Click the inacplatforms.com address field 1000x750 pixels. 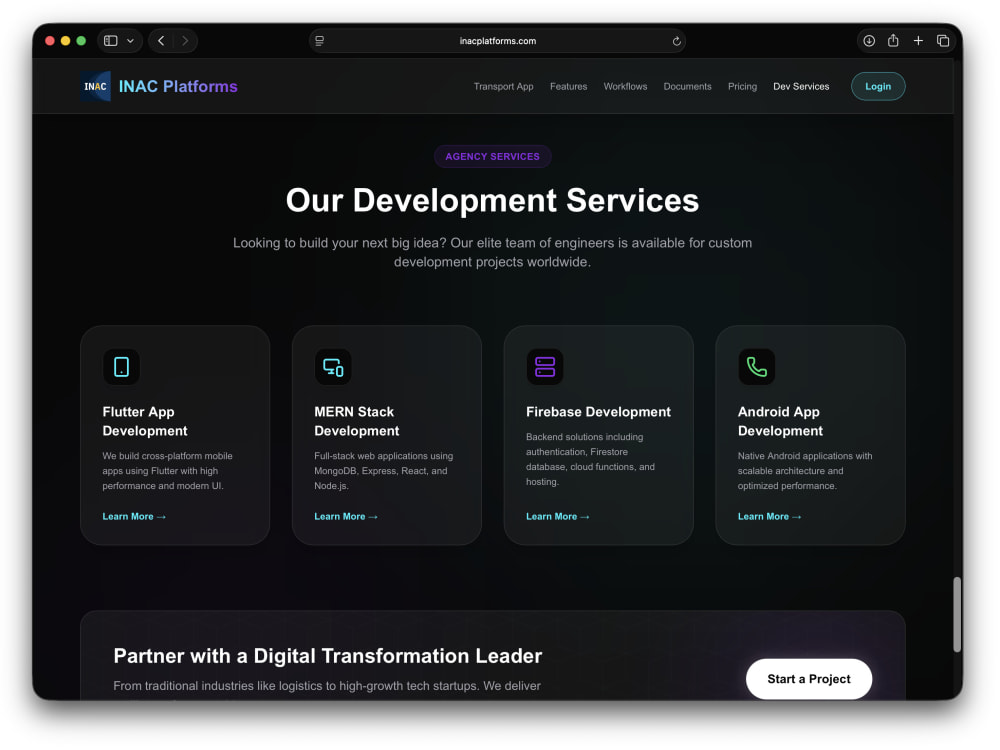497,41
